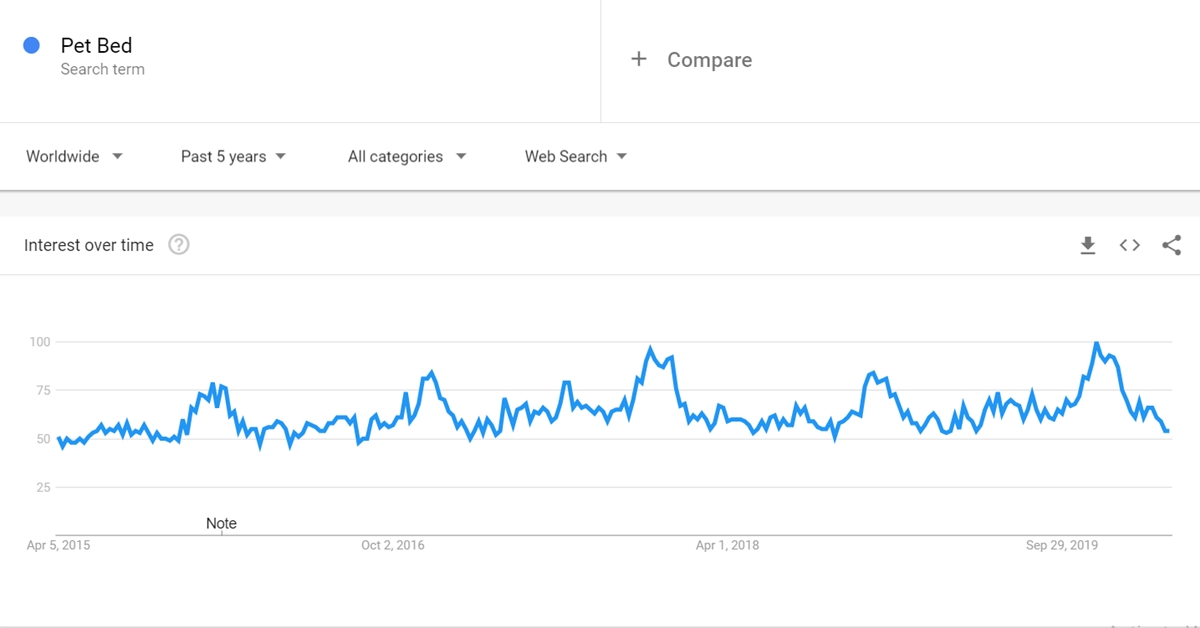Screen dimensions: 1200x628
Task: Click the Note marker on the timeline
Action: coord(221,524)
